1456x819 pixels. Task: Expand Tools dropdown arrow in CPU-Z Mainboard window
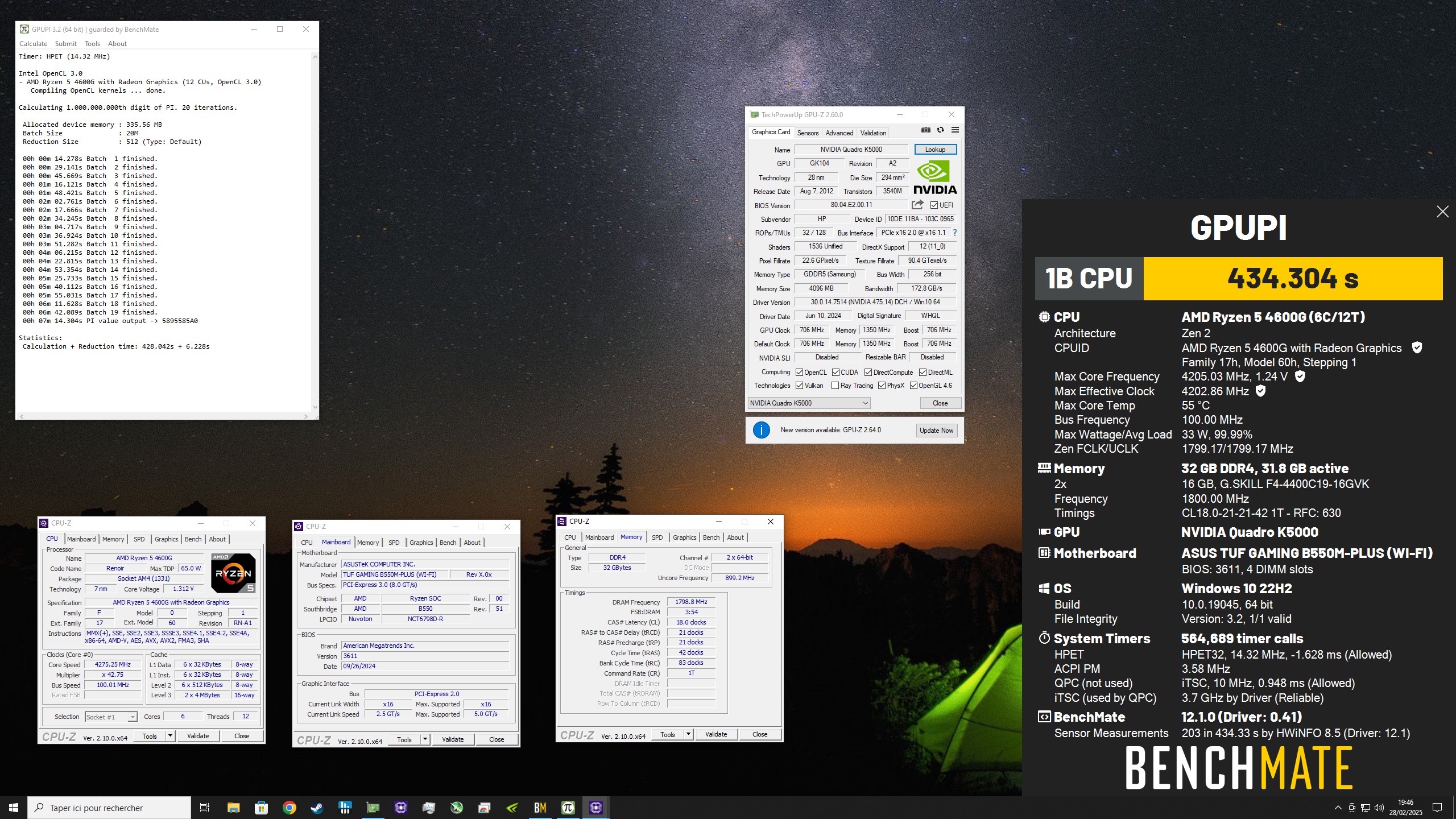pyautogui.click(x=424, y=739)
